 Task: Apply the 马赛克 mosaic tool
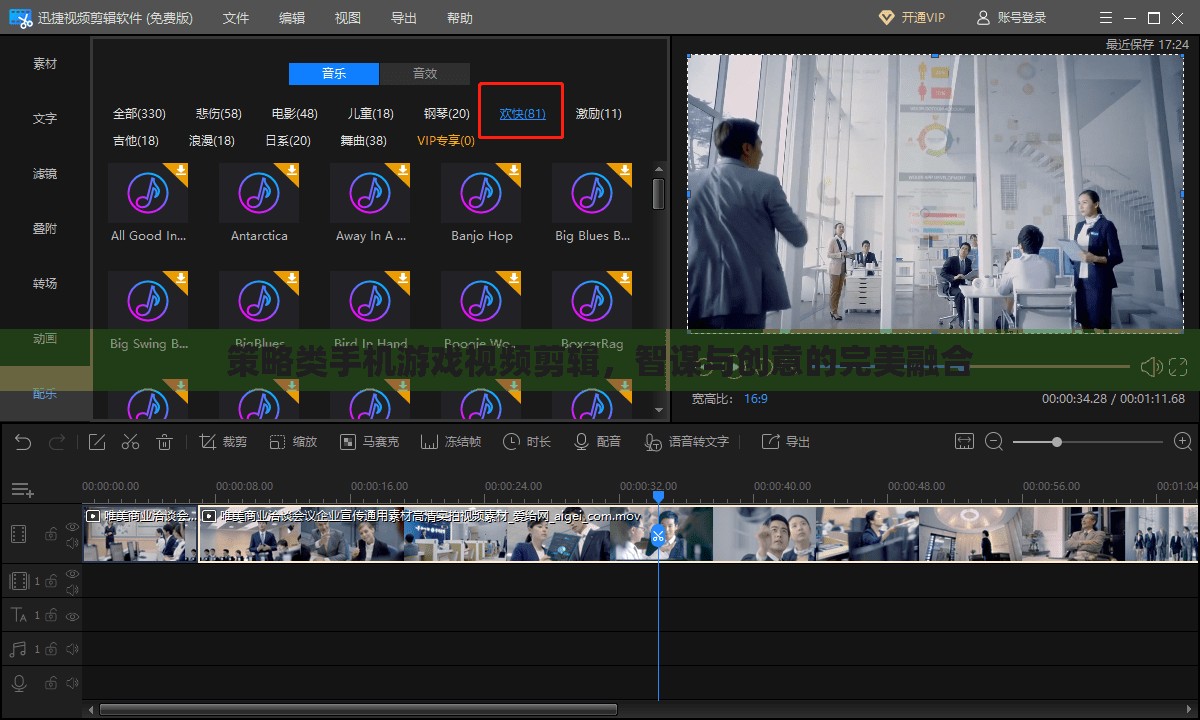pyautogui.click(x=369, y=442)
